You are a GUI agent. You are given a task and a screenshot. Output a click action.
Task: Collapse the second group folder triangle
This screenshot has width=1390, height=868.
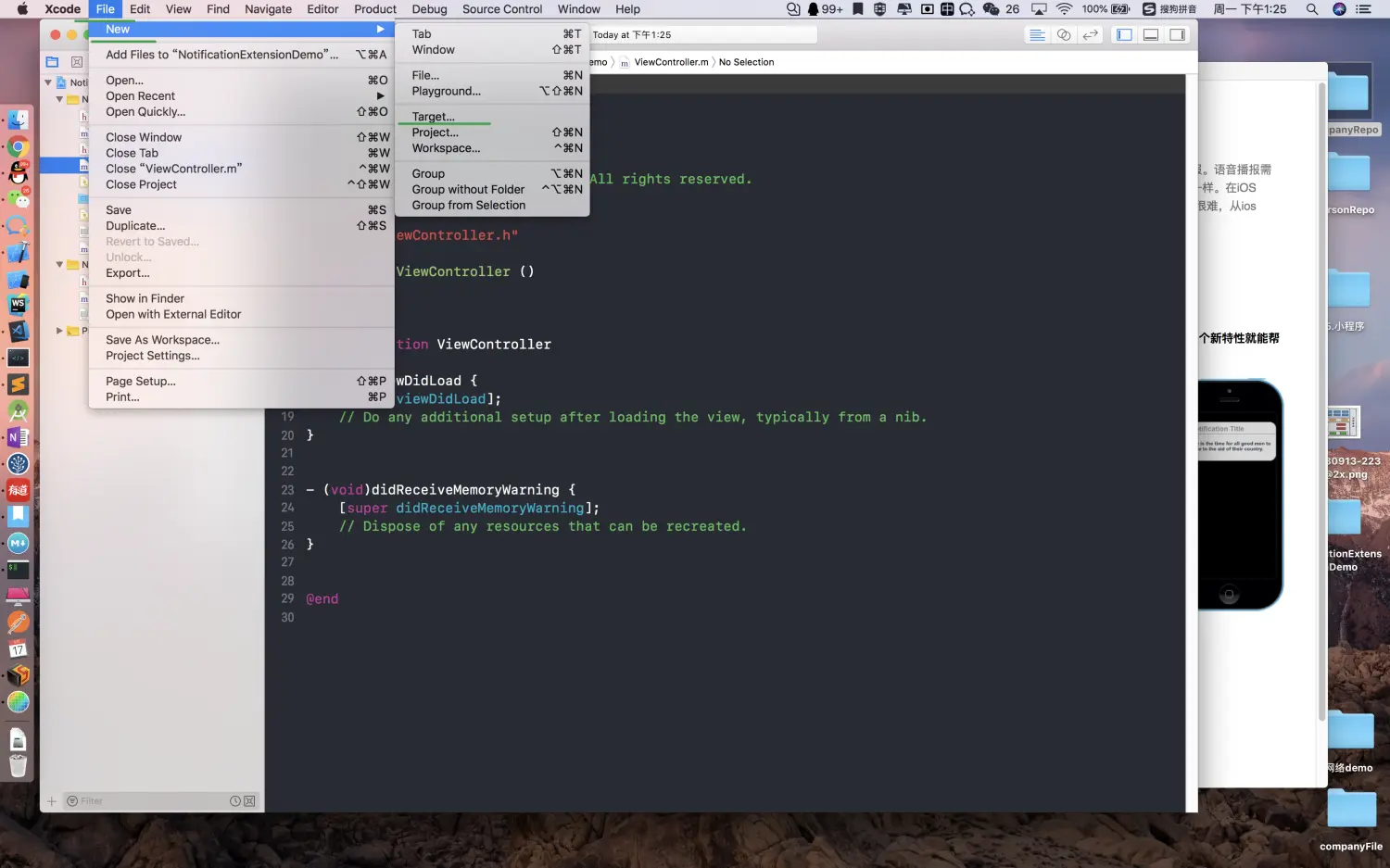click(59, 265)
